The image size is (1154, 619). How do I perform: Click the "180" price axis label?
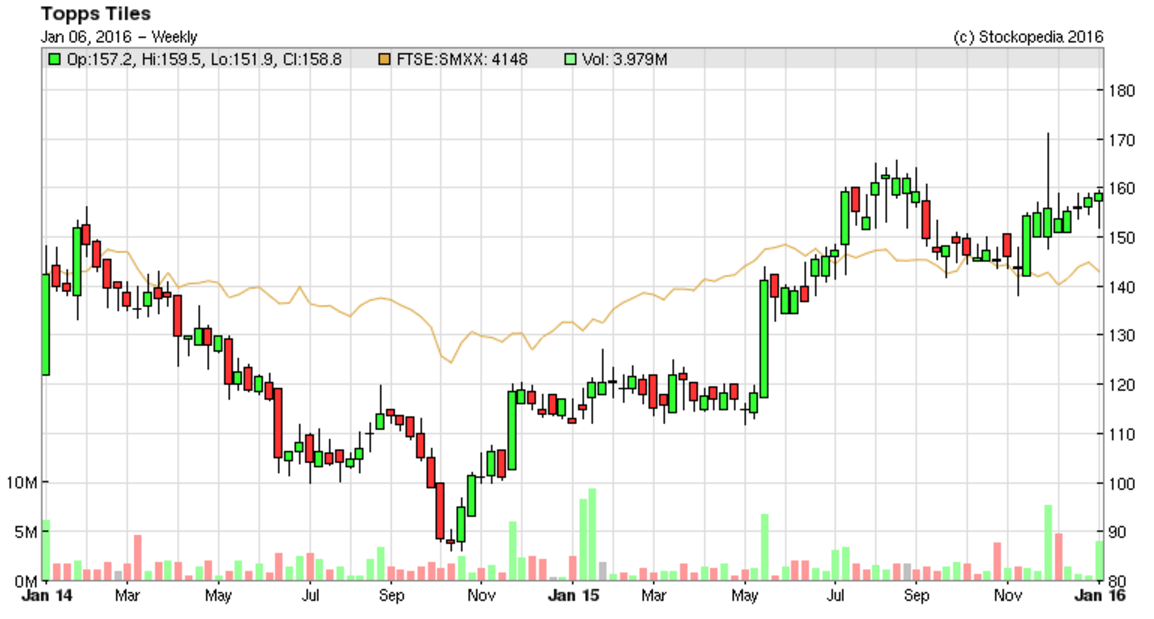[1121, 91]
